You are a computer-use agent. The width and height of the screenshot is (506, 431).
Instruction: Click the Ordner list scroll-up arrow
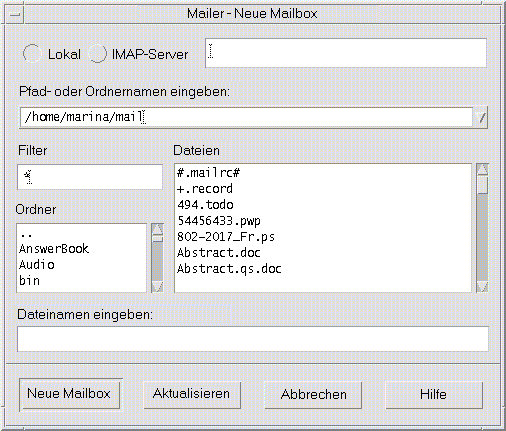(157, 229)
